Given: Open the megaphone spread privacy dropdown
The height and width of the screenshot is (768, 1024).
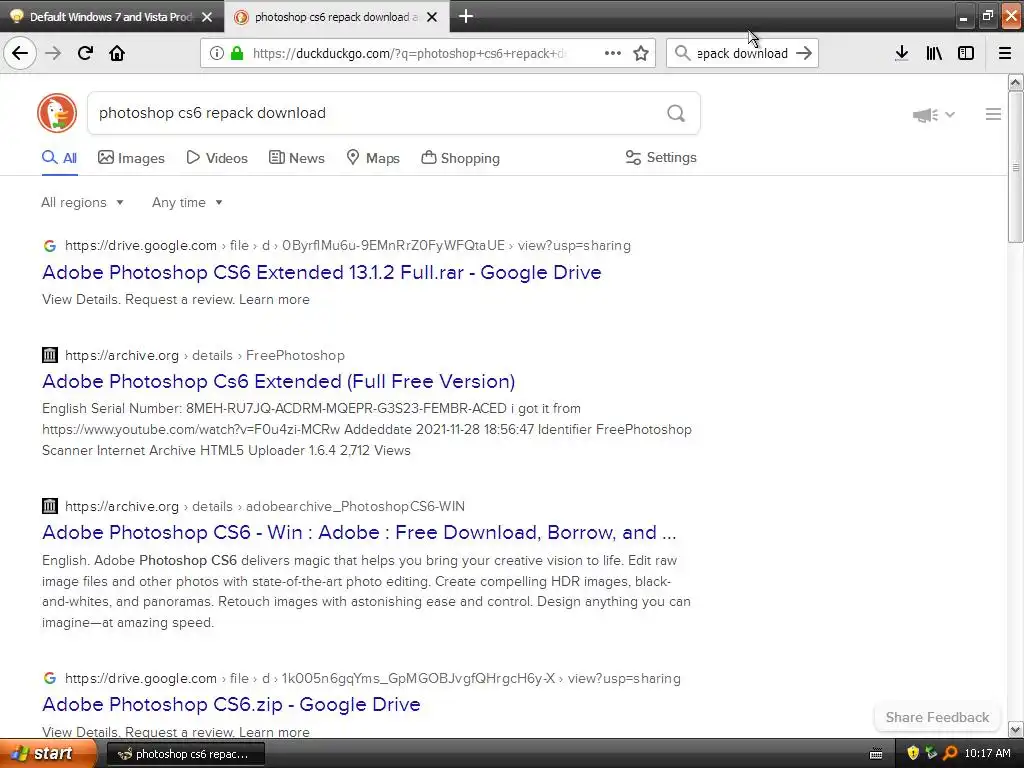Looking at the screenshot, I should pos(934,115).
